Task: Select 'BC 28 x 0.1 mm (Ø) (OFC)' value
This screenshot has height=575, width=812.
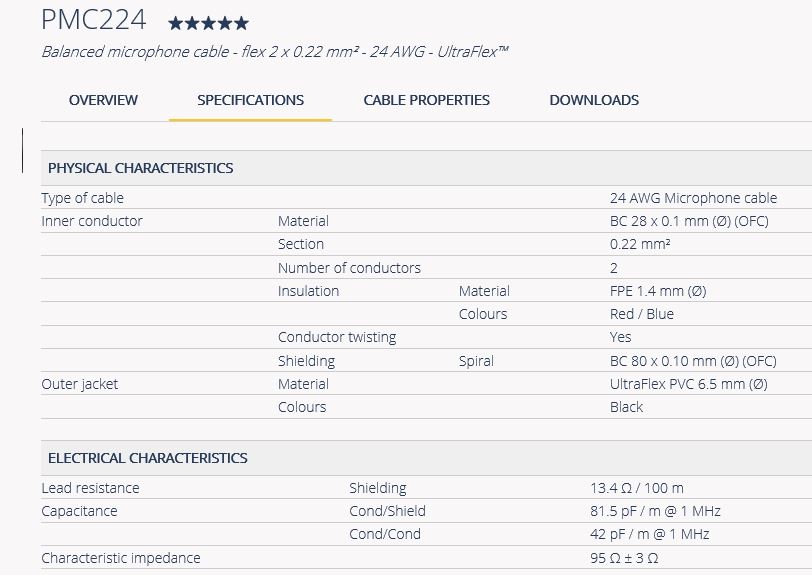Action: coord(689,221)
